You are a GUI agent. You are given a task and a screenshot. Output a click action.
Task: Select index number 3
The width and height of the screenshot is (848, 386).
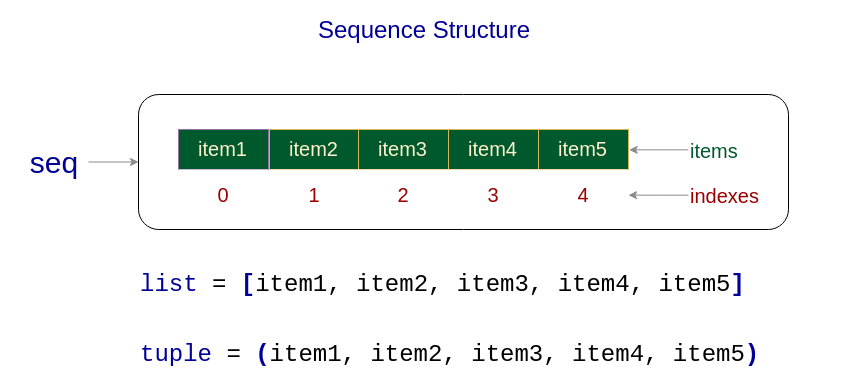pos(493,195)
